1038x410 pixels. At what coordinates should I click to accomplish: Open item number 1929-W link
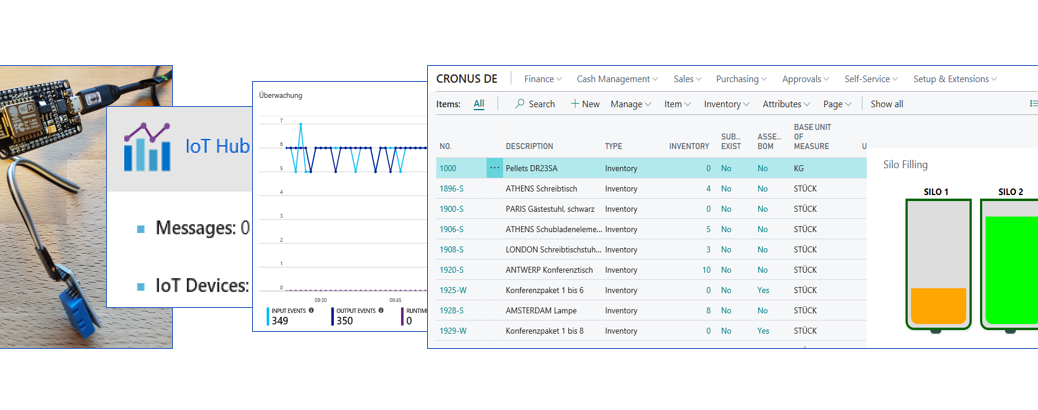[x=453, y=331]
